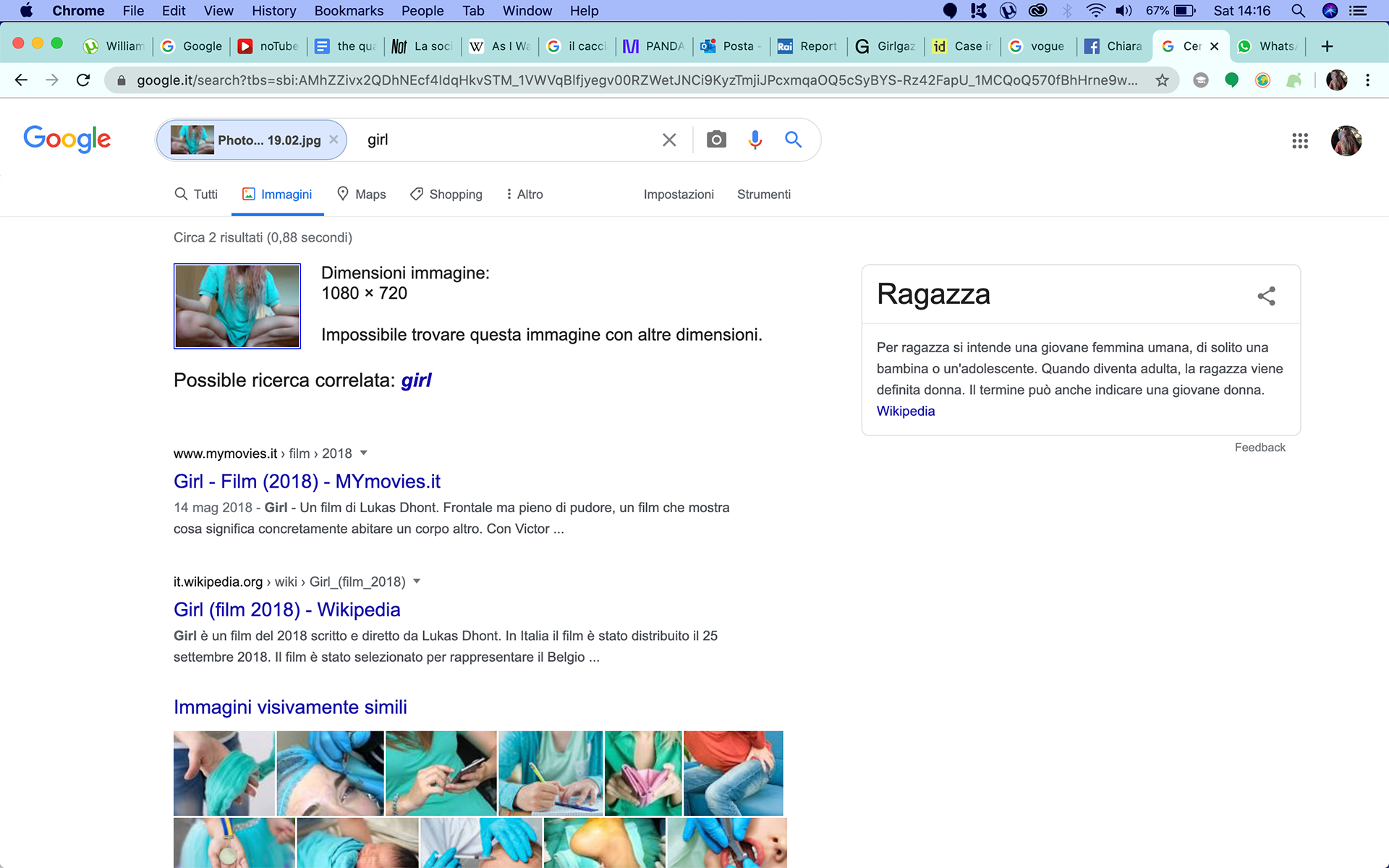Click the volume icon in menu bar
Screen dimensions: 1389x868
(1123, 11)
